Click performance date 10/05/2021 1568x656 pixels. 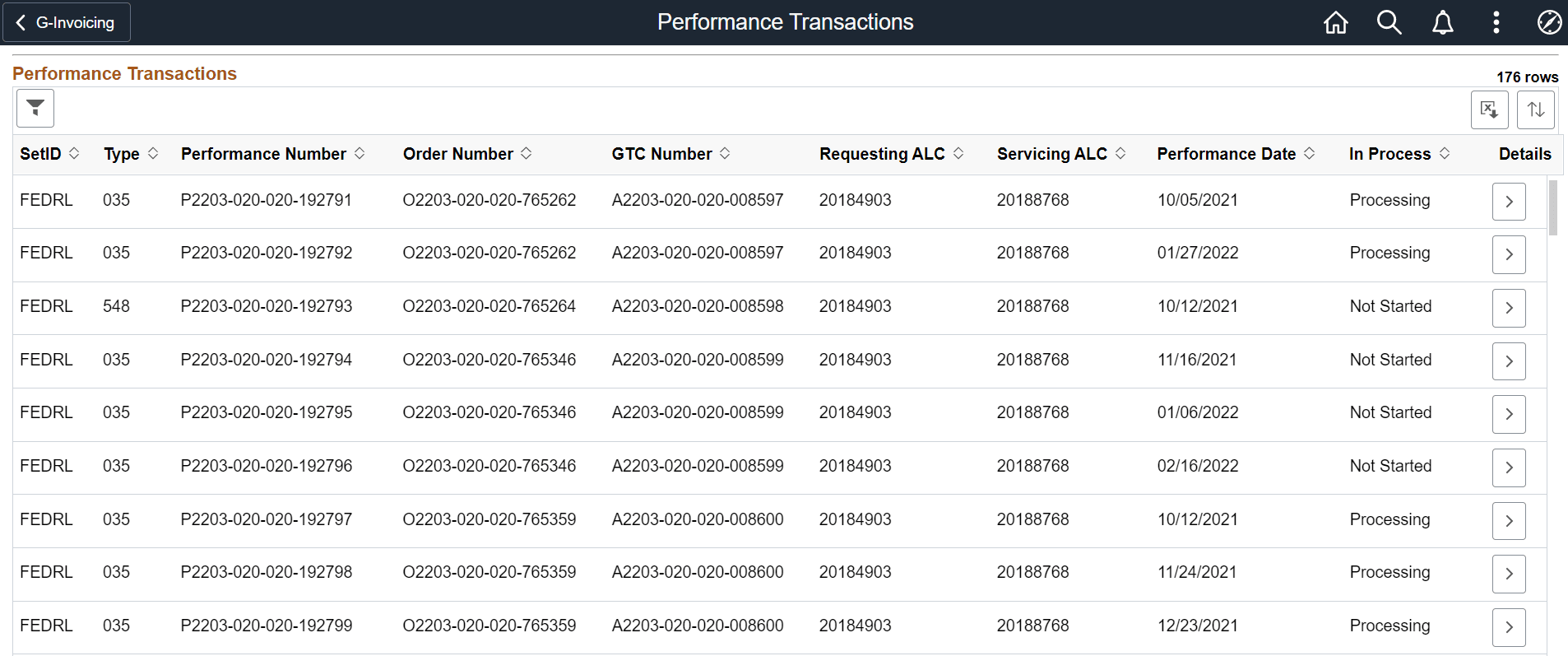tap(1198, 200)
